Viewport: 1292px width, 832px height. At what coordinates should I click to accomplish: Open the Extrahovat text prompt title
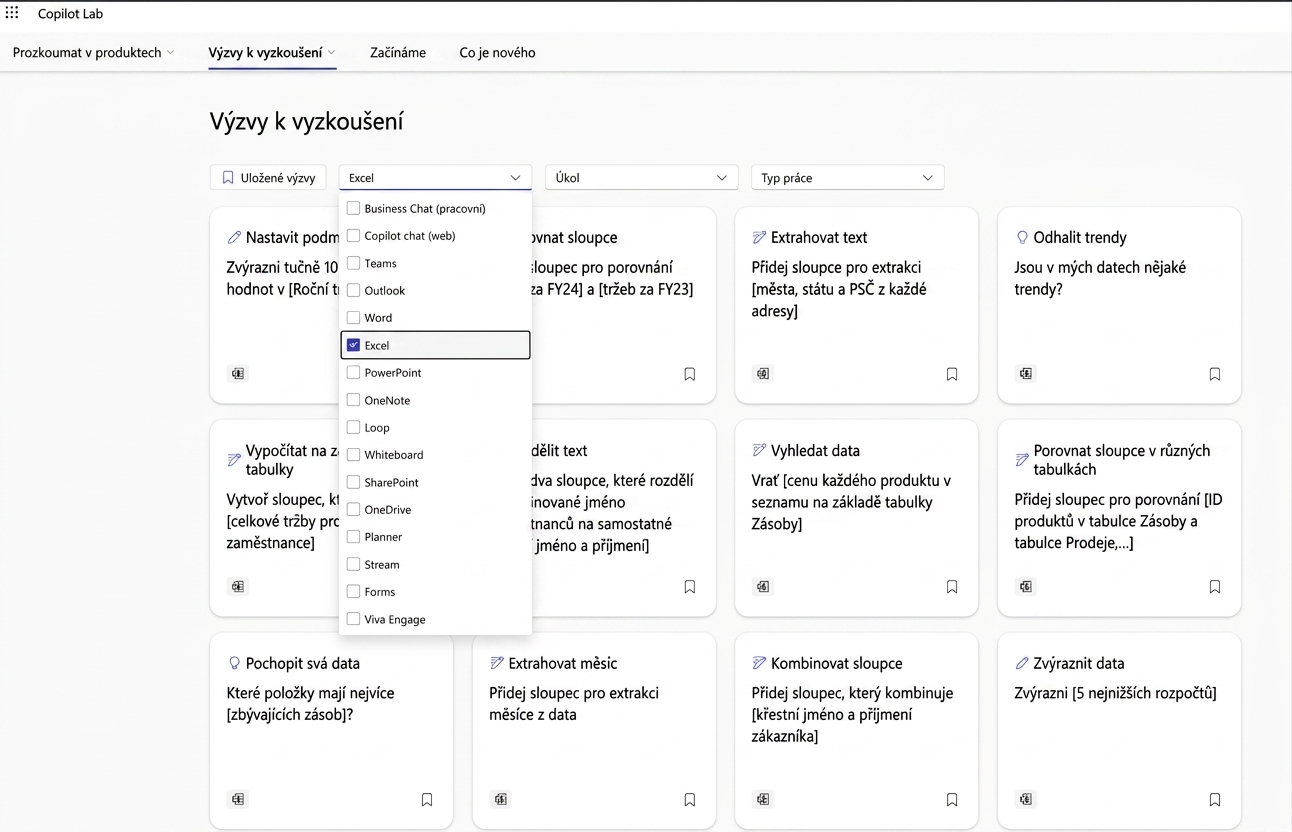tap(819, 237)
